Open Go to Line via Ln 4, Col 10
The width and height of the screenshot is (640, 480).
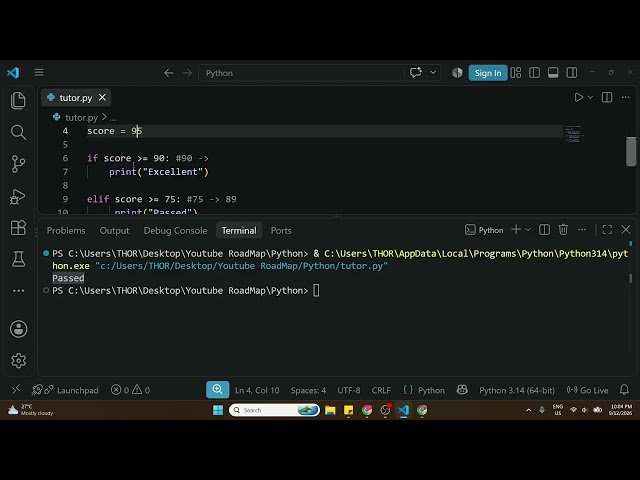[x=257, y=391]
